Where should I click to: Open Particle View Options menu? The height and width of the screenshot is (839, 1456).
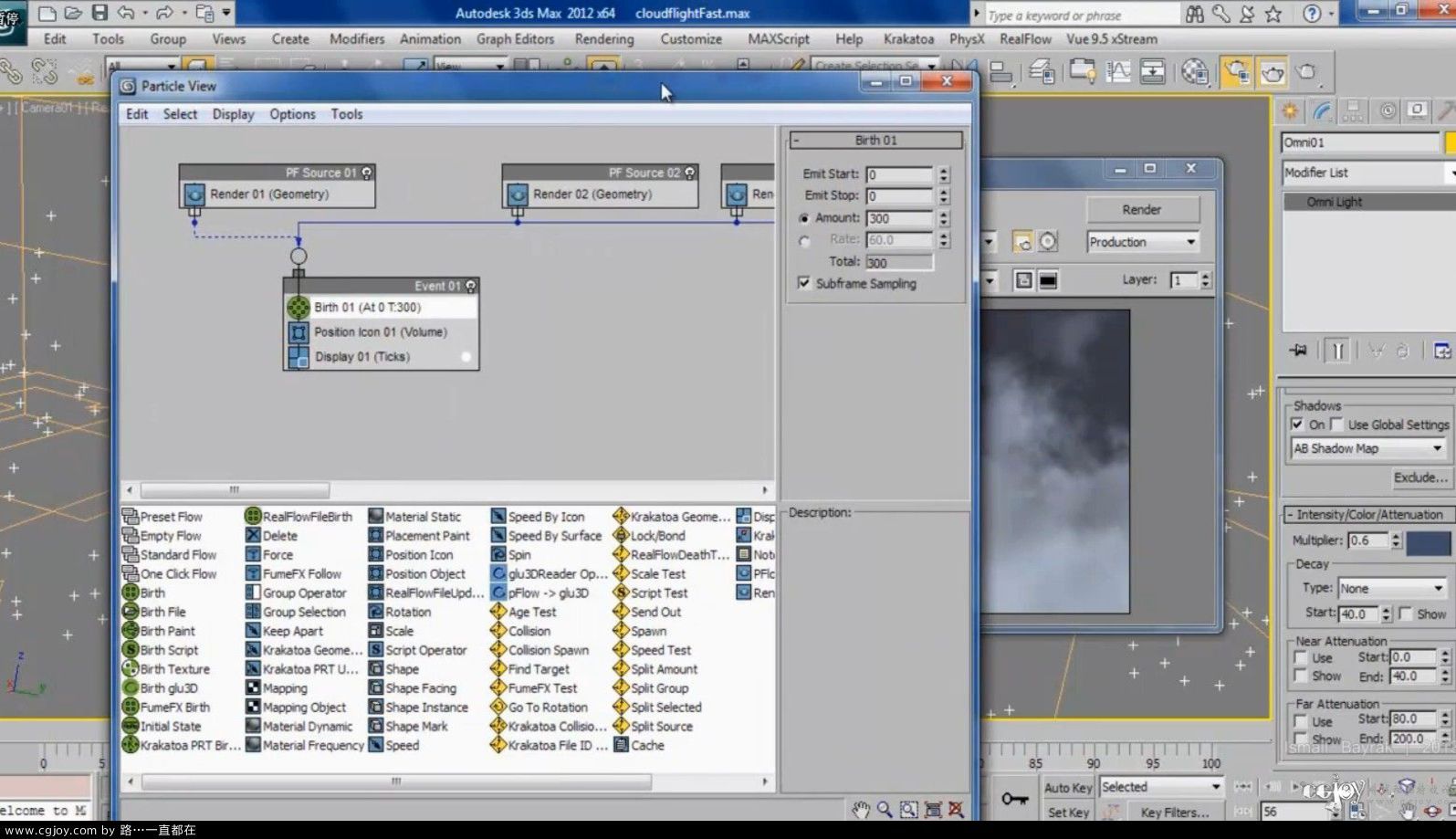click(x=292, y=114)
